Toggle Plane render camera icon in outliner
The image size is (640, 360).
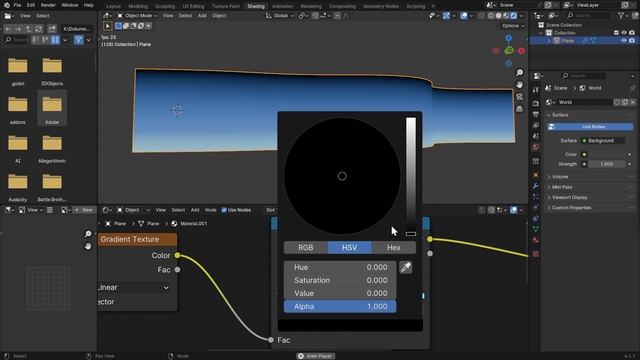coord(631,40)
